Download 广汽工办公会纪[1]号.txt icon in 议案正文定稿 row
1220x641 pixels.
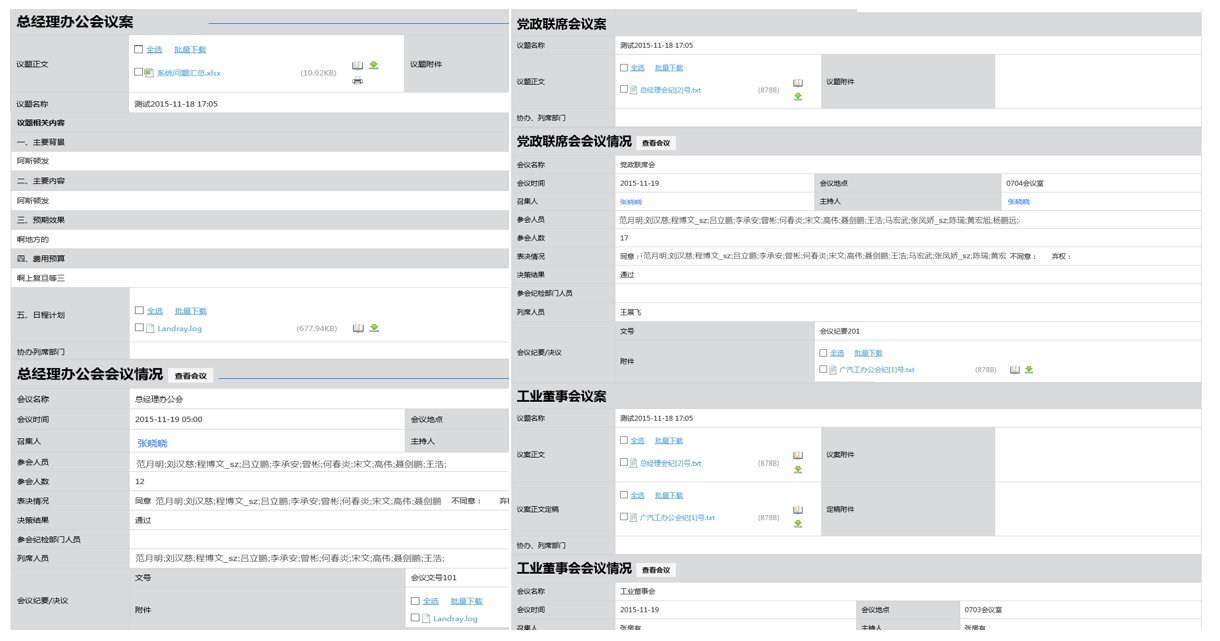tap(798, 524)
